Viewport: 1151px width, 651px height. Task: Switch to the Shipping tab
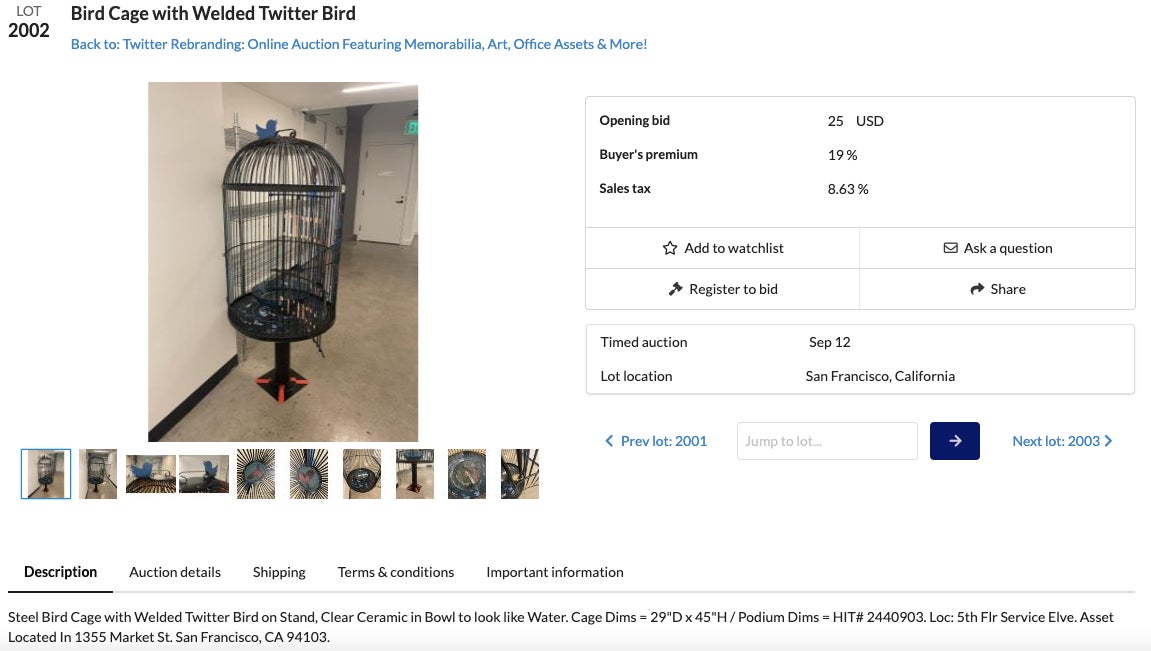[279, 572]
